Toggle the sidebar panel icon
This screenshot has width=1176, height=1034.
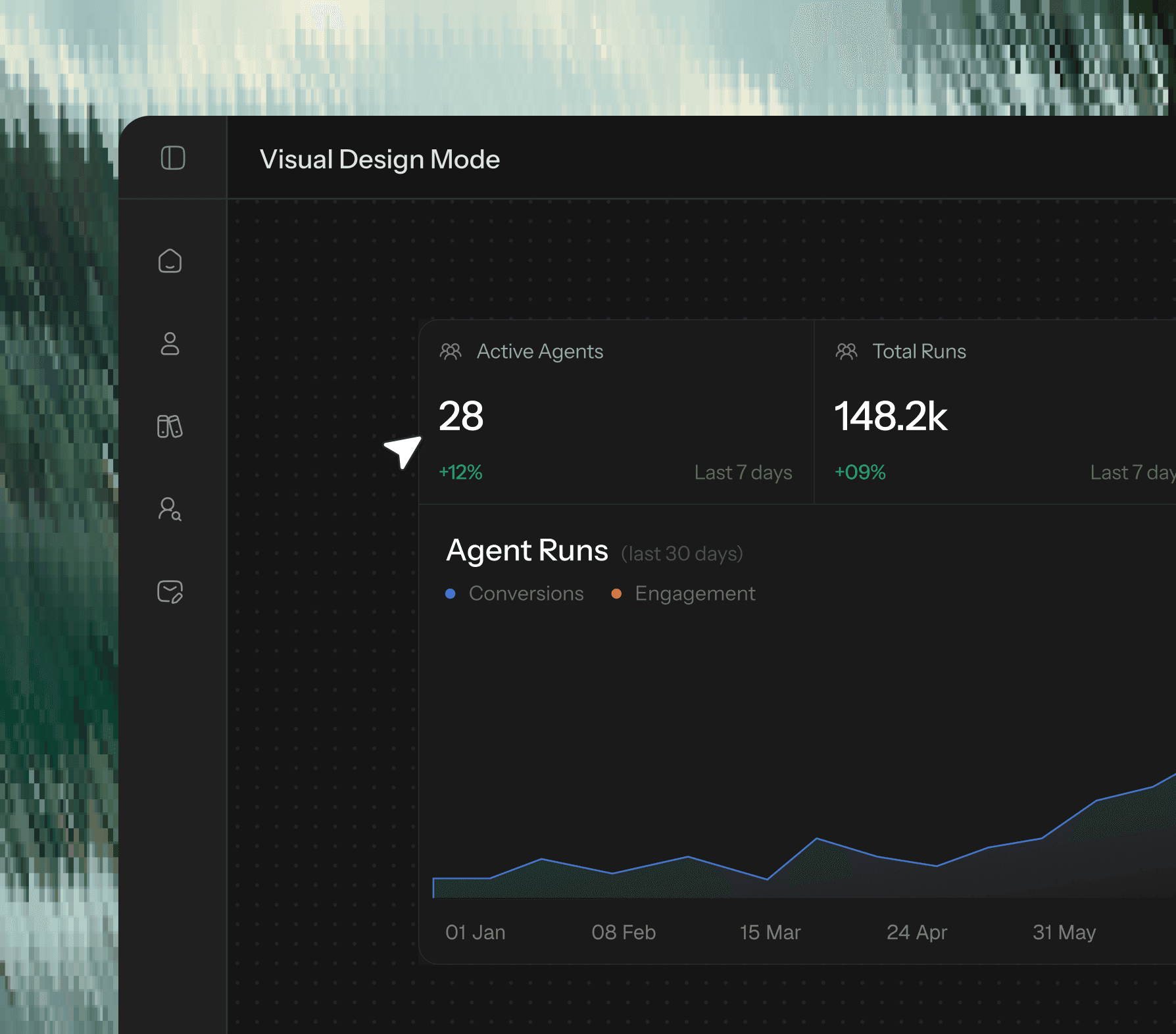pos(173,158)
